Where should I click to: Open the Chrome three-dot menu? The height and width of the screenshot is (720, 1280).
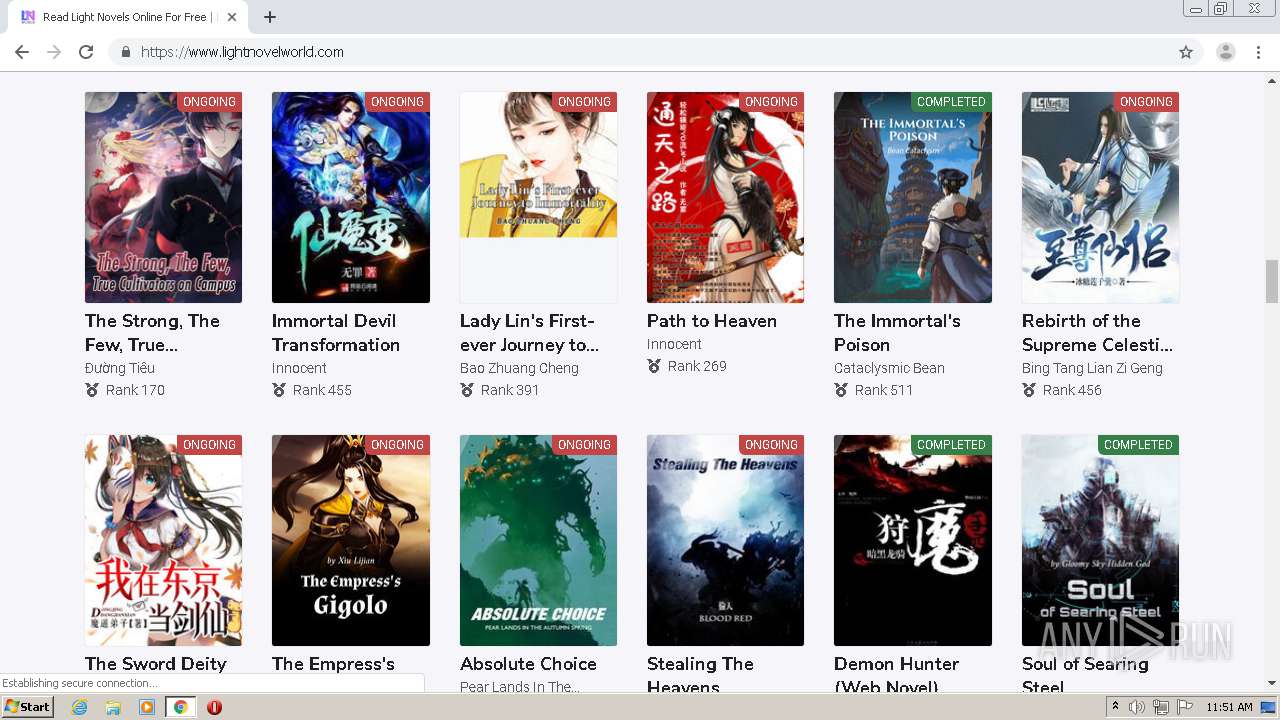click(x=1258, y=52)
